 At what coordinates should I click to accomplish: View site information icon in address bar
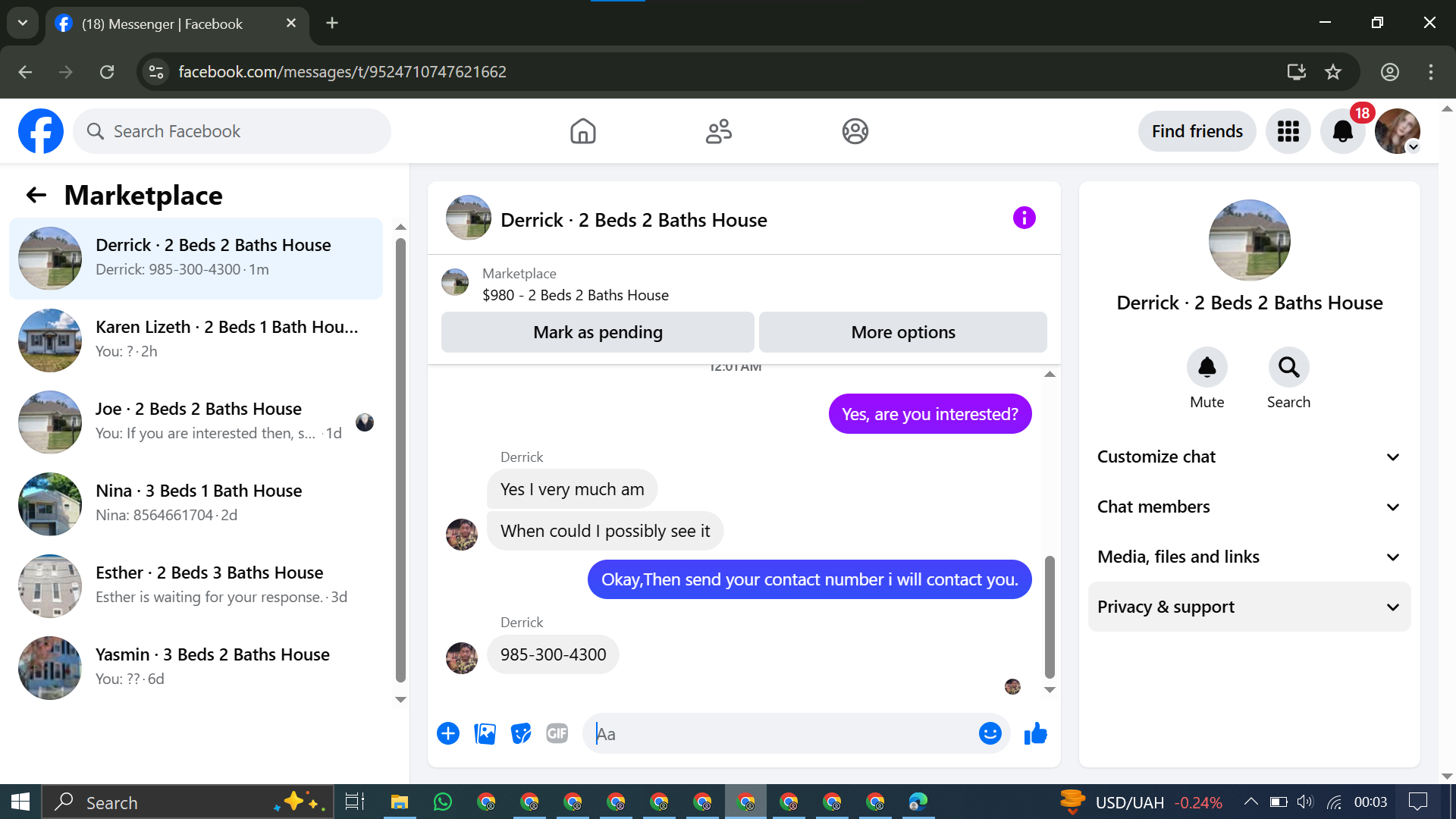pyautogui.click(x=156, y=71)
